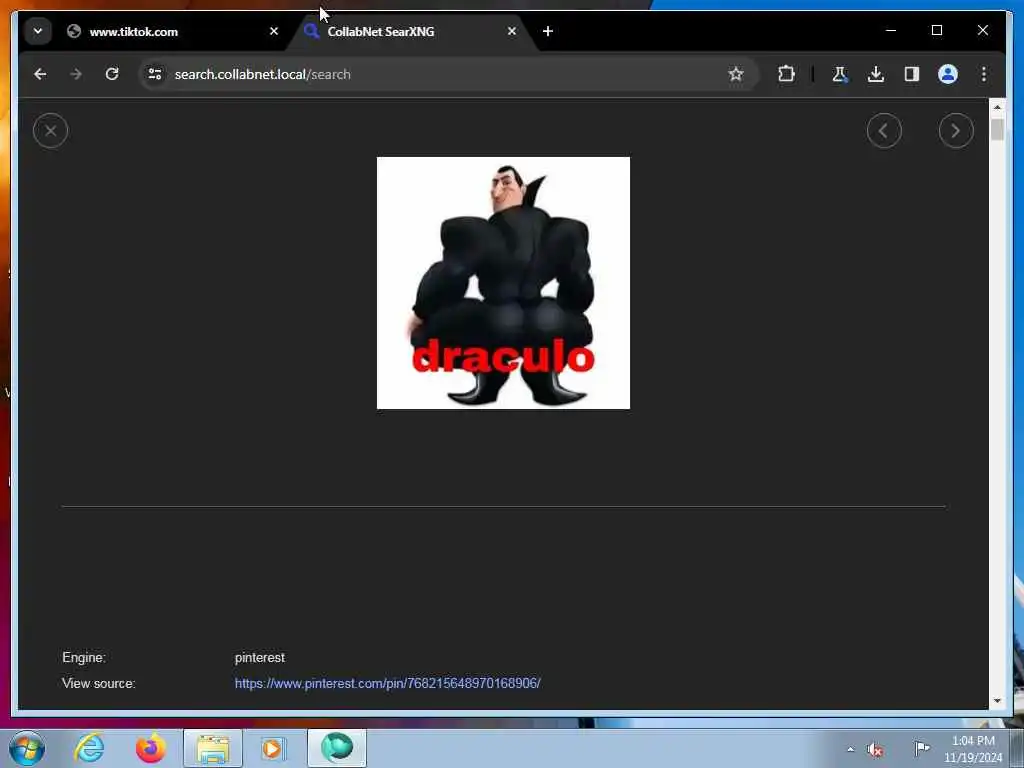
Task: Launch Firefox from the taskbar
Action: (x=151, y=748)
